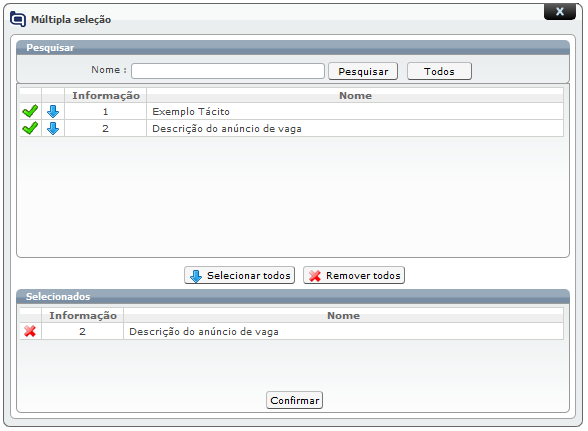Remove selected item using red X icon

pyautogui.click(x=30, y=331)
